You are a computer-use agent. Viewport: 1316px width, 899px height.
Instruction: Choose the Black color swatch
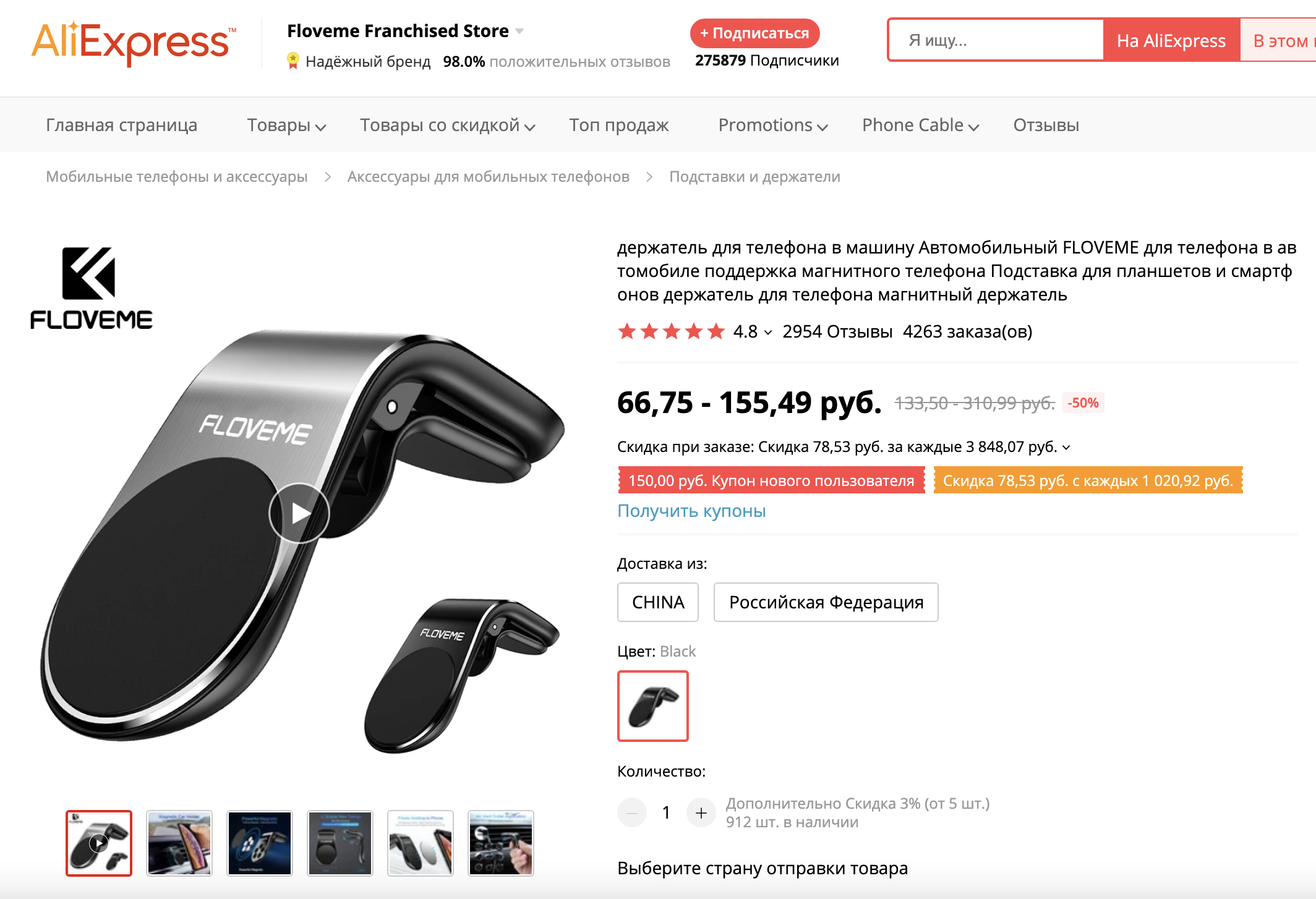coord(653,706)
